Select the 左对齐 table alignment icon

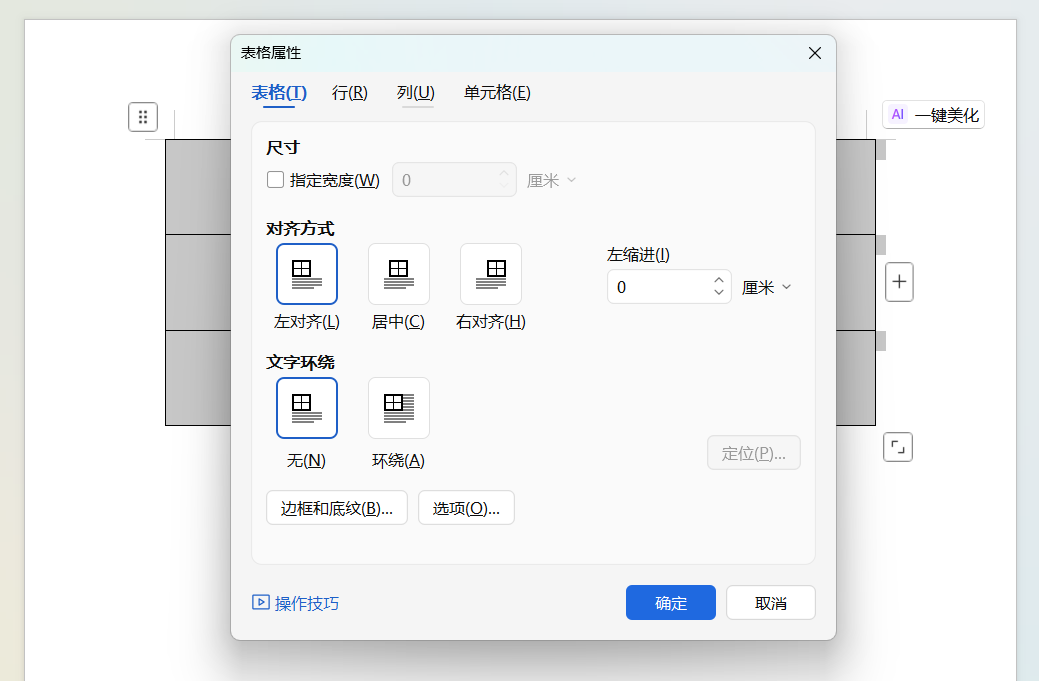(306, 273)
